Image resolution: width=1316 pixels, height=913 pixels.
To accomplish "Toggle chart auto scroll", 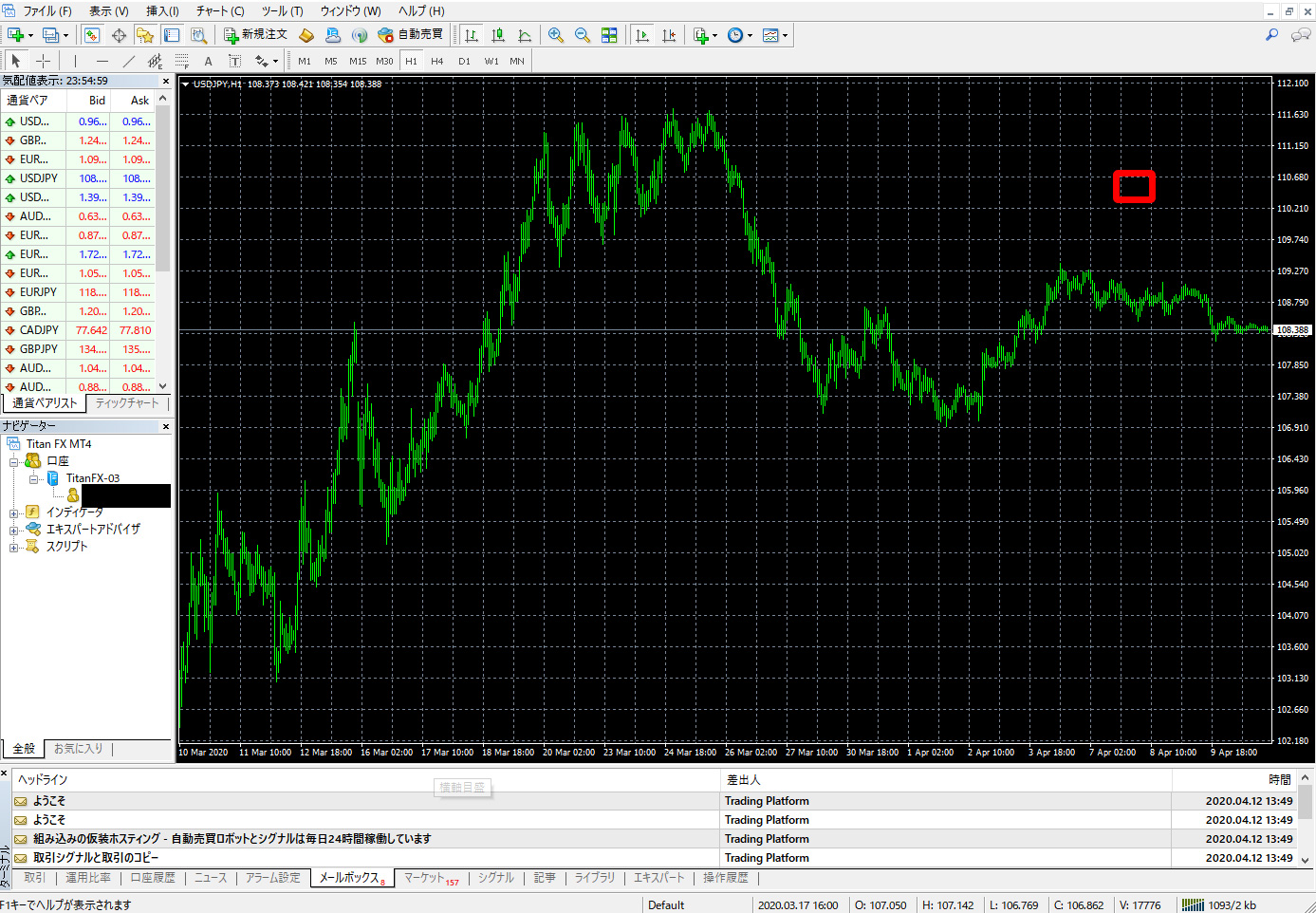I will click(x=642, y=35).
